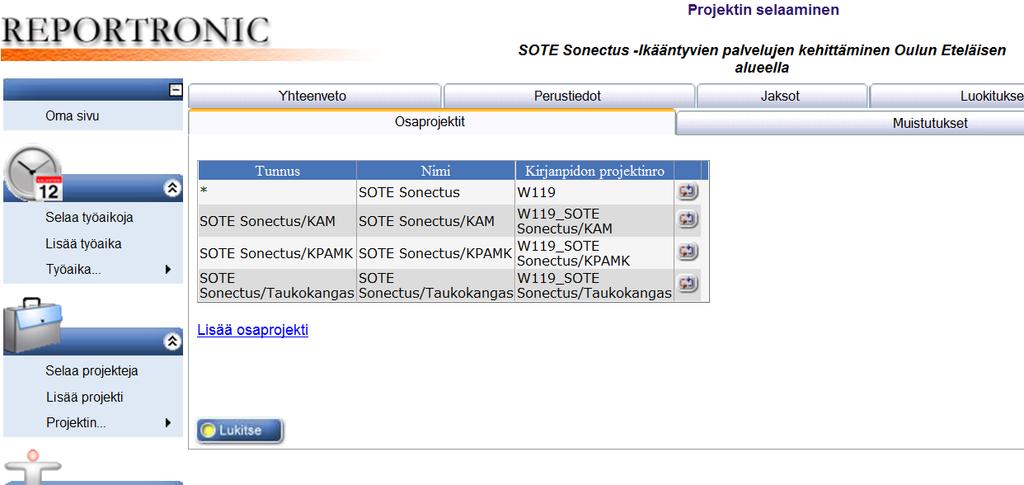1024x485 pixels.
Task: Click the SOTE Sonectus name cell
Action: tap(436, 192)
